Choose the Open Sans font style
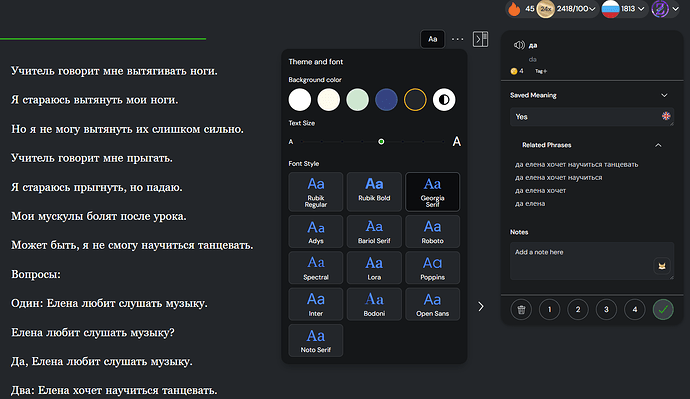 point(433,304)
